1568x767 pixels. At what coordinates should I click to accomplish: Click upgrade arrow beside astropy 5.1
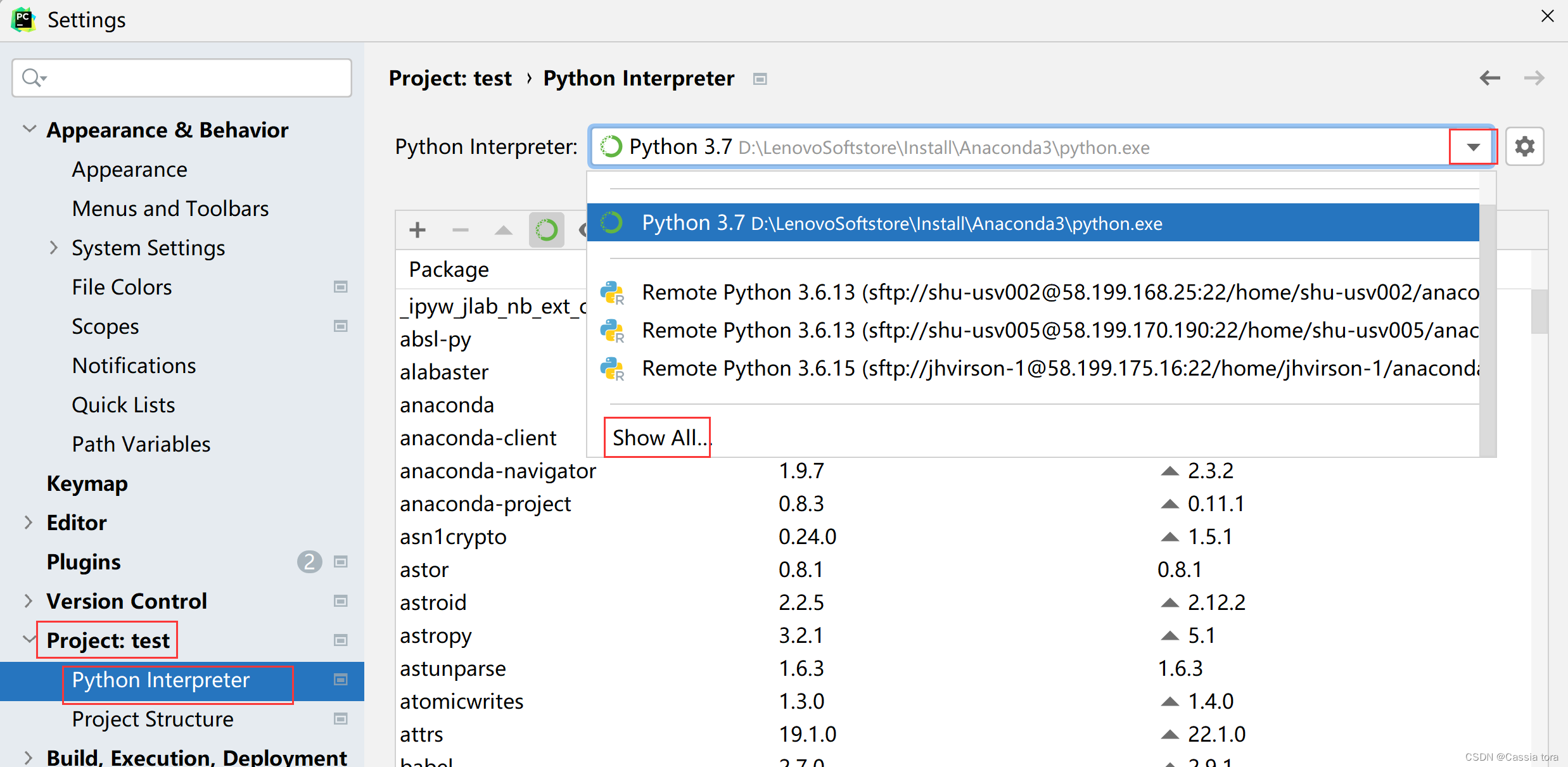pos(1170,636)
